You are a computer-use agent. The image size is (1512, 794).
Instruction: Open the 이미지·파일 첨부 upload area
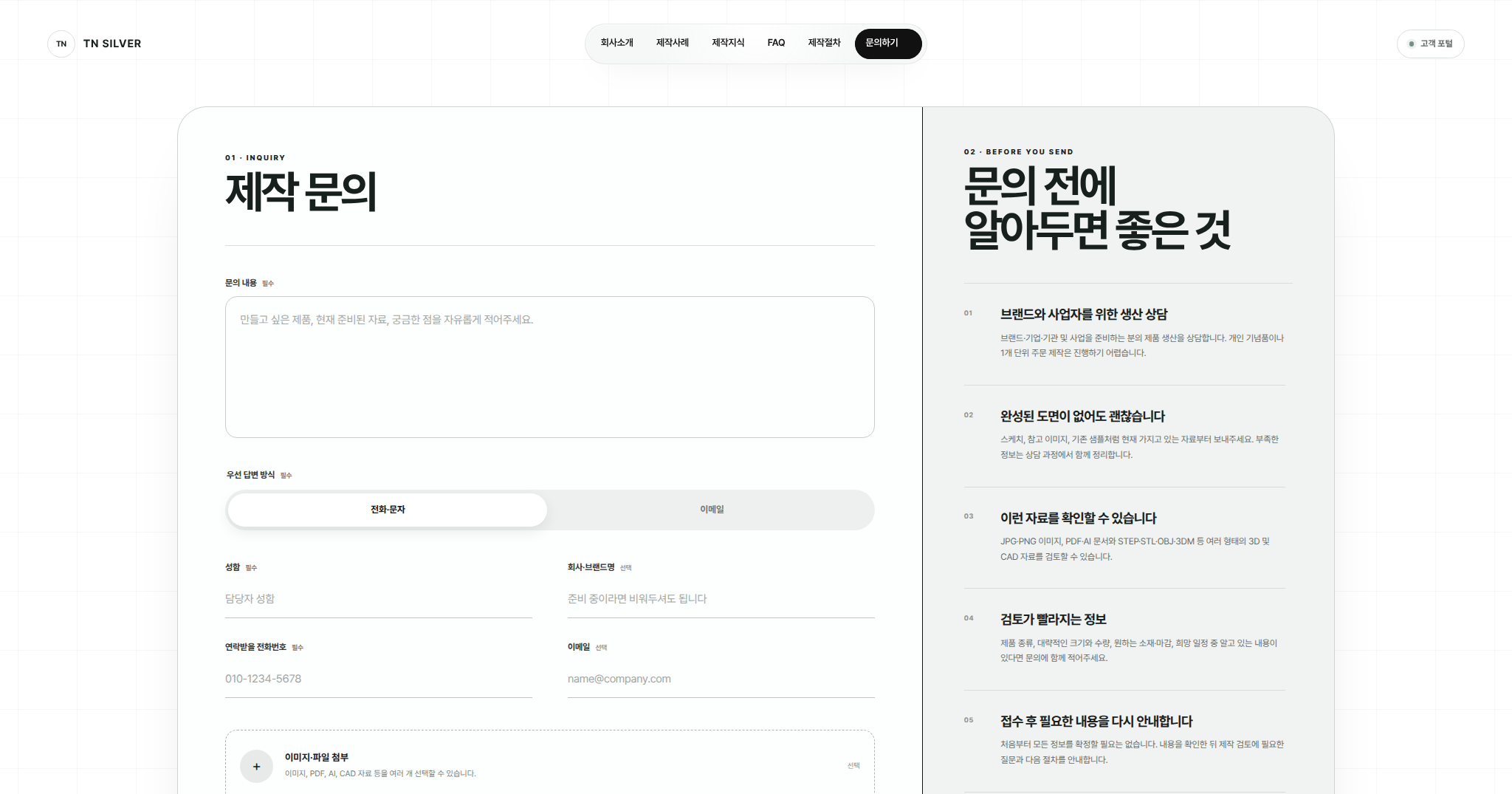pos(550,764)
